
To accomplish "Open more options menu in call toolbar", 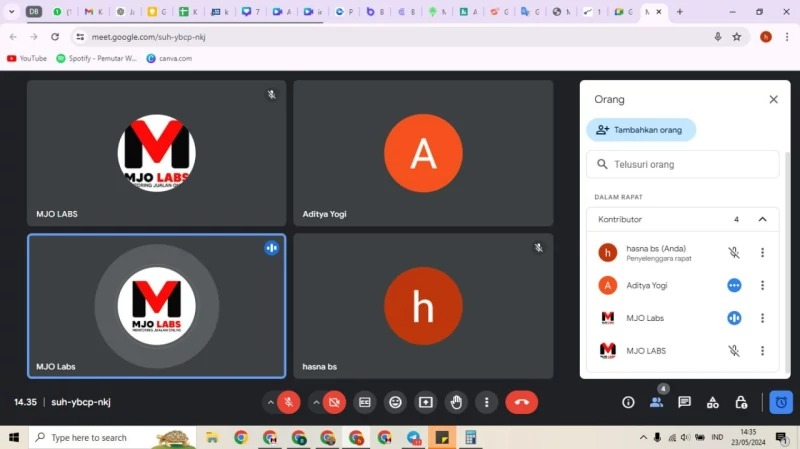I will pos(487,402).
